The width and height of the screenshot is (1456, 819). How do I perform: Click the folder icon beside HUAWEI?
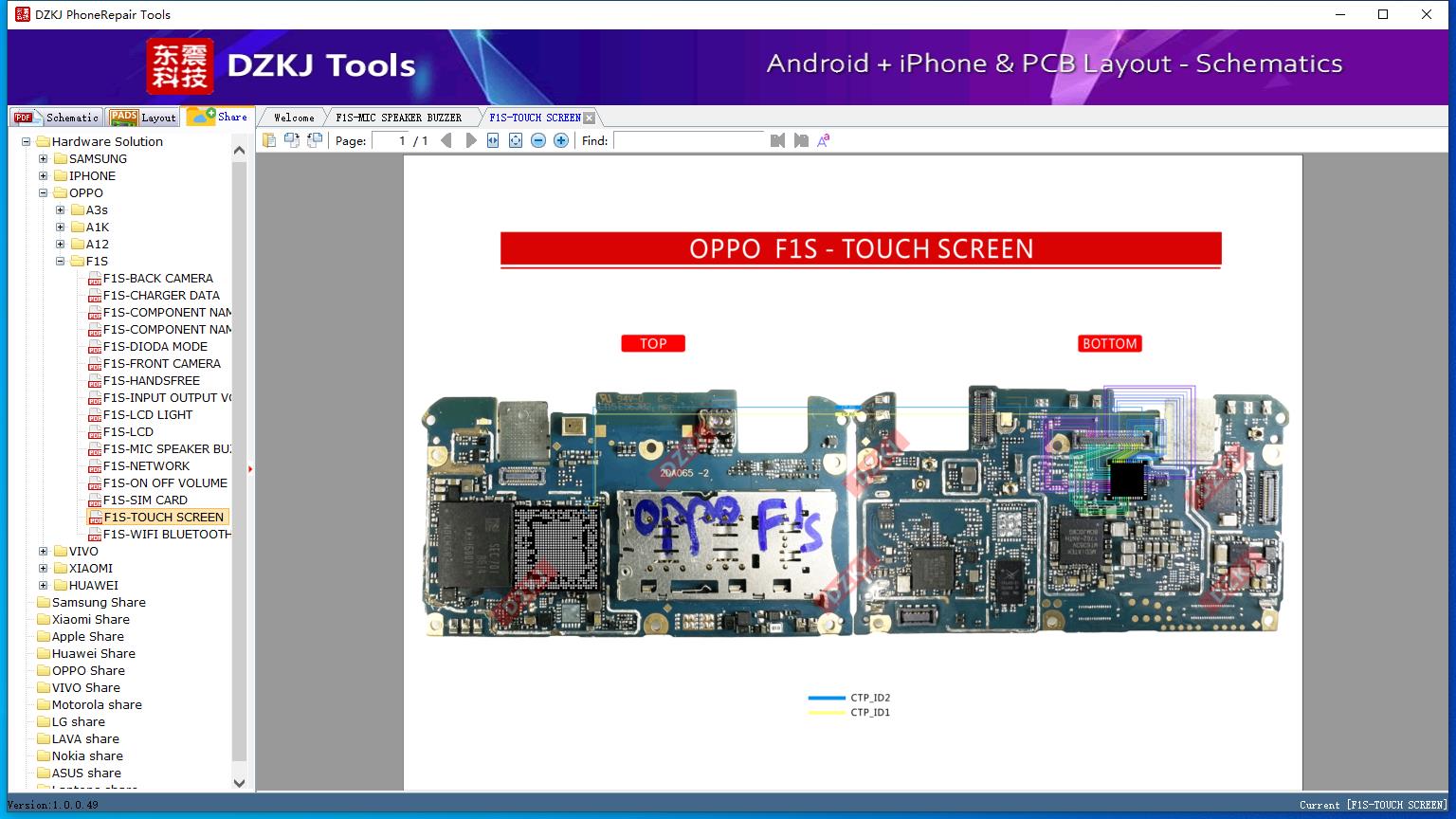coord(61,586)
